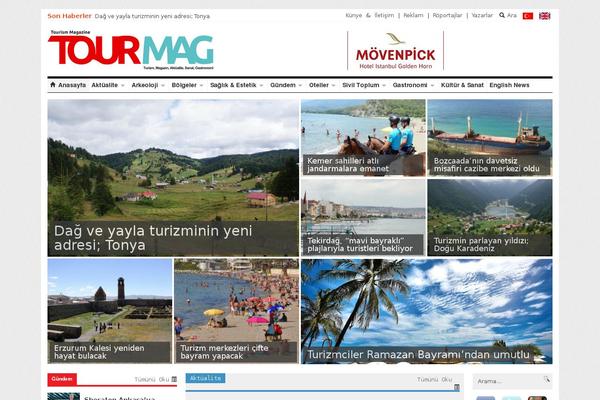Open the Gastronomi menu item
The width and height of the screenshot is (600, 400).
[x=410, y=85]
